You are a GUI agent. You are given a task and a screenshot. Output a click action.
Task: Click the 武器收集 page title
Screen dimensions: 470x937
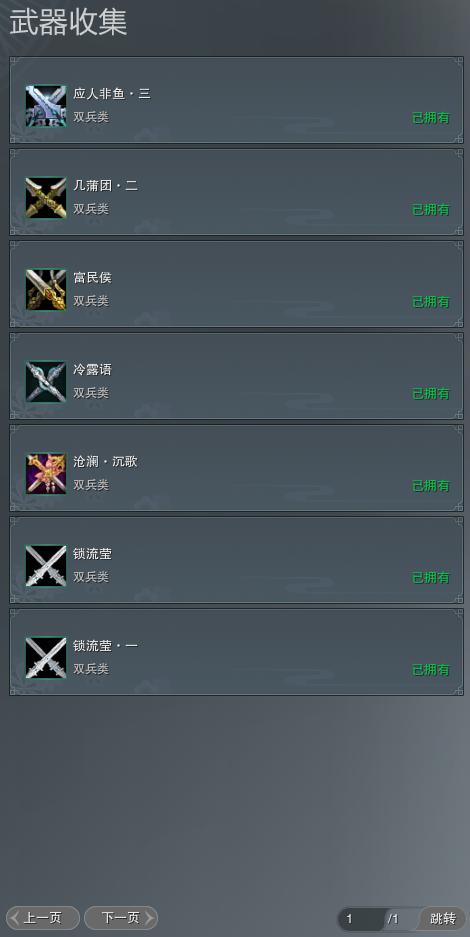pos(68,22)
